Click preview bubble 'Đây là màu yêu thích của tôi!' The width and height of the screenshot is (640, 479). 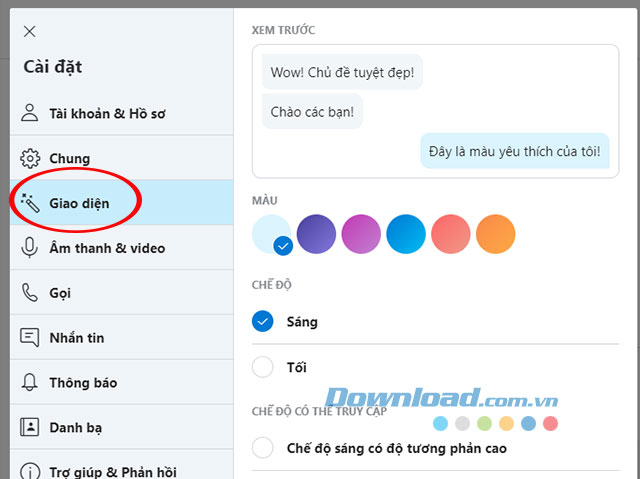coord(515,151)
